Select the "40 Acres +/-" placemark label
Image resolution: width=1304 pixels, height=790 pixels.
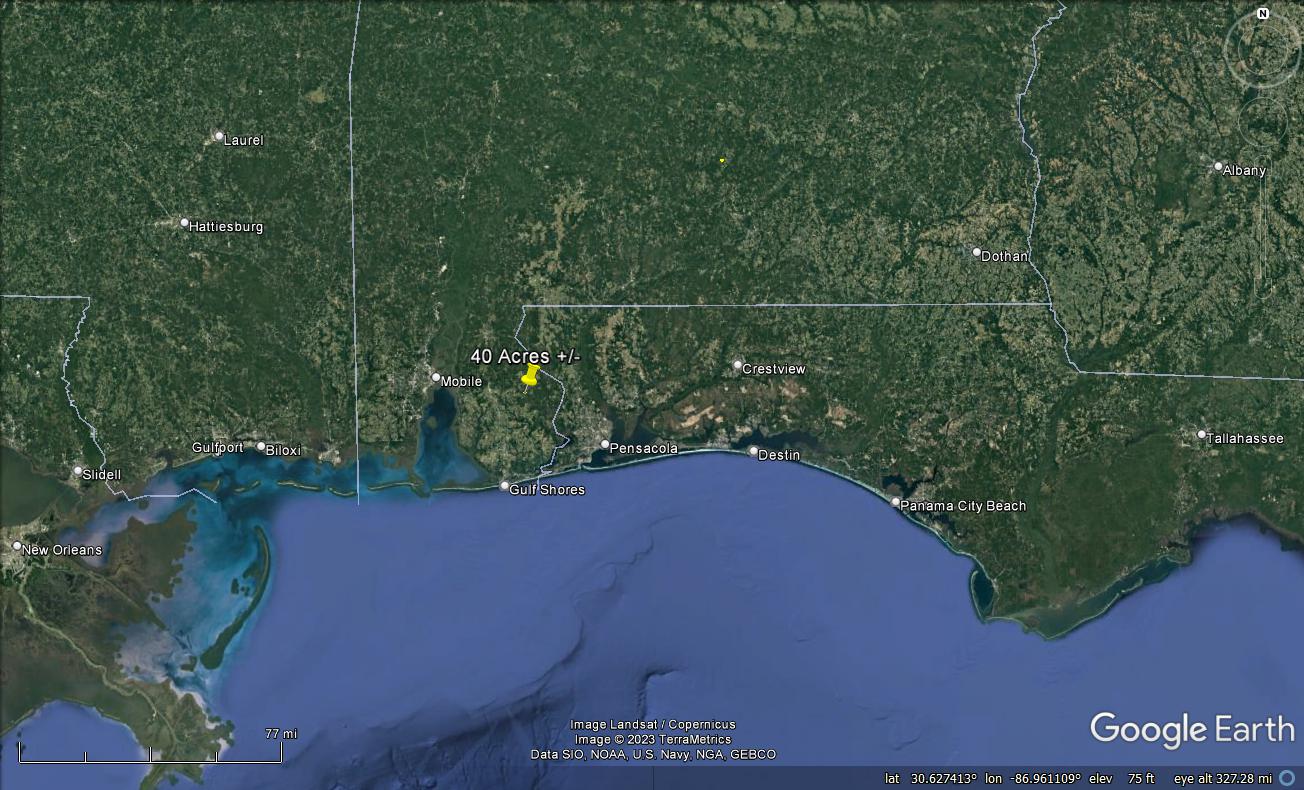[x=525, y=356]
